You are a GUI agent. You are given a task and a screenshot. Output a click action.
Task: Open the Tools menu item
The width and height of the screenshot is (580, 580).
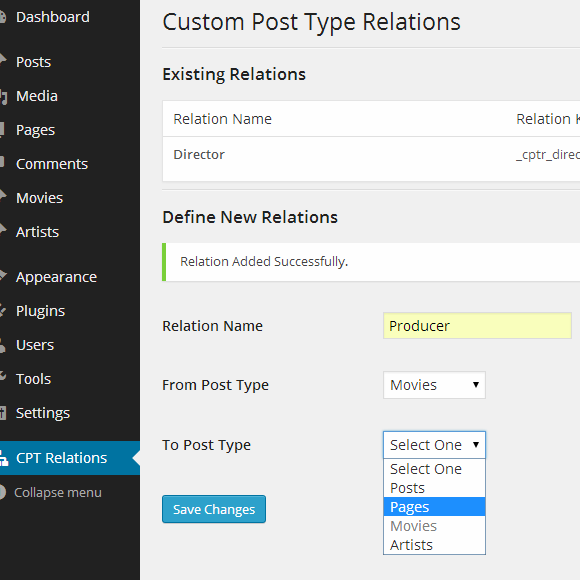tap(33, 379)
